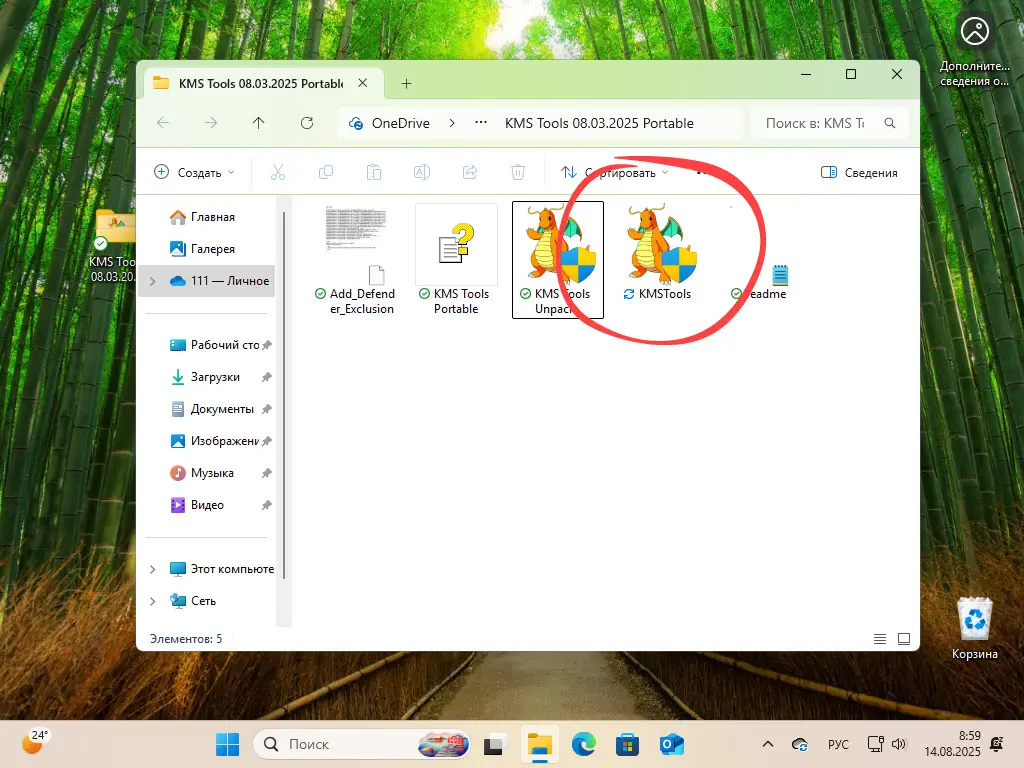Select the KMS Tools 08.03.2025 Portable tab
1024x768 pixels.
[258, 84]
